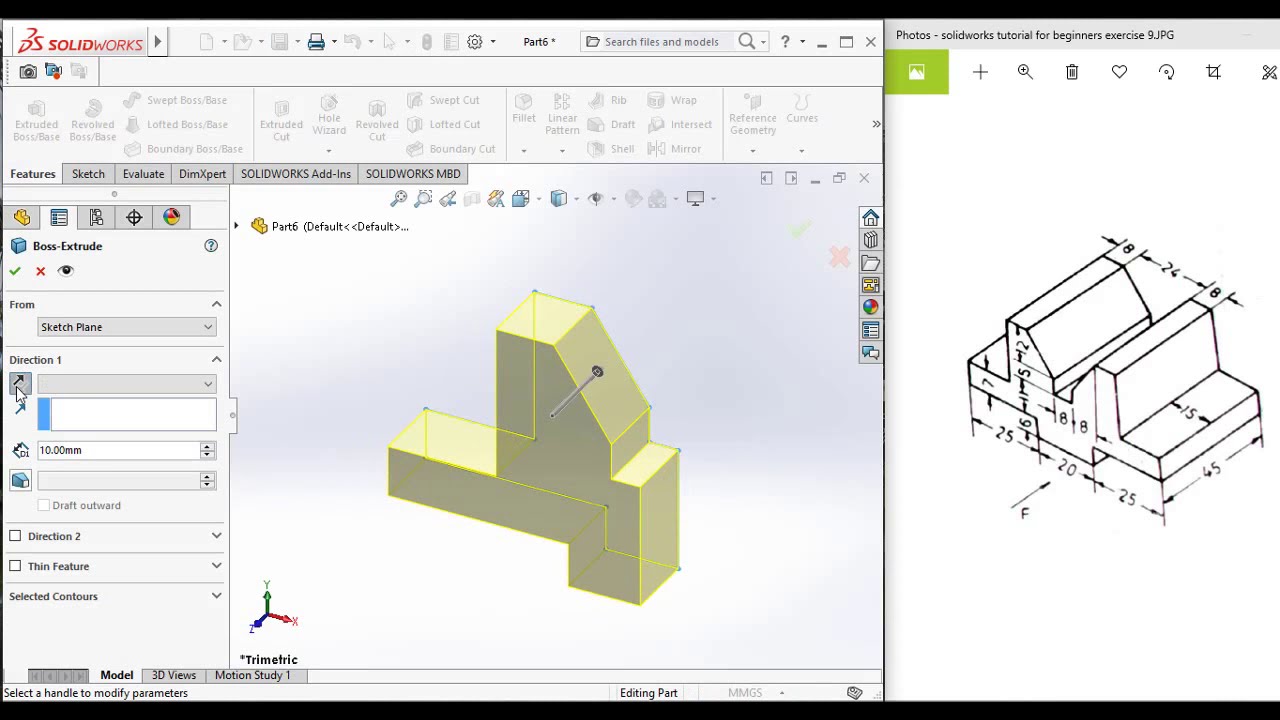The height and width of the screenshot is (720, 1280).
Task: Open the FeatureManager design tree tab
Action: click(x=22, y=218)
